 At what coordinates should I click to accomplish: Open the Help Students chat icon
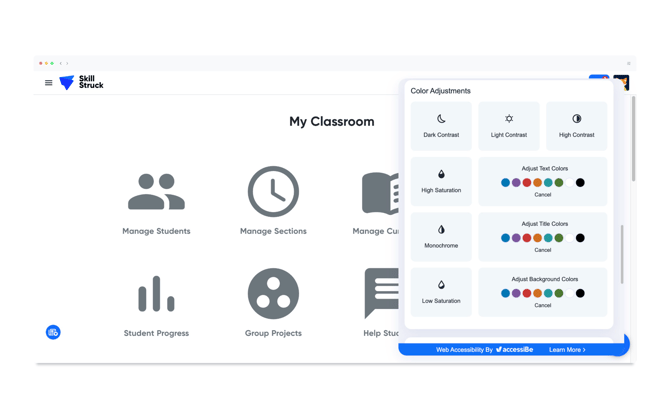[381, 293]
